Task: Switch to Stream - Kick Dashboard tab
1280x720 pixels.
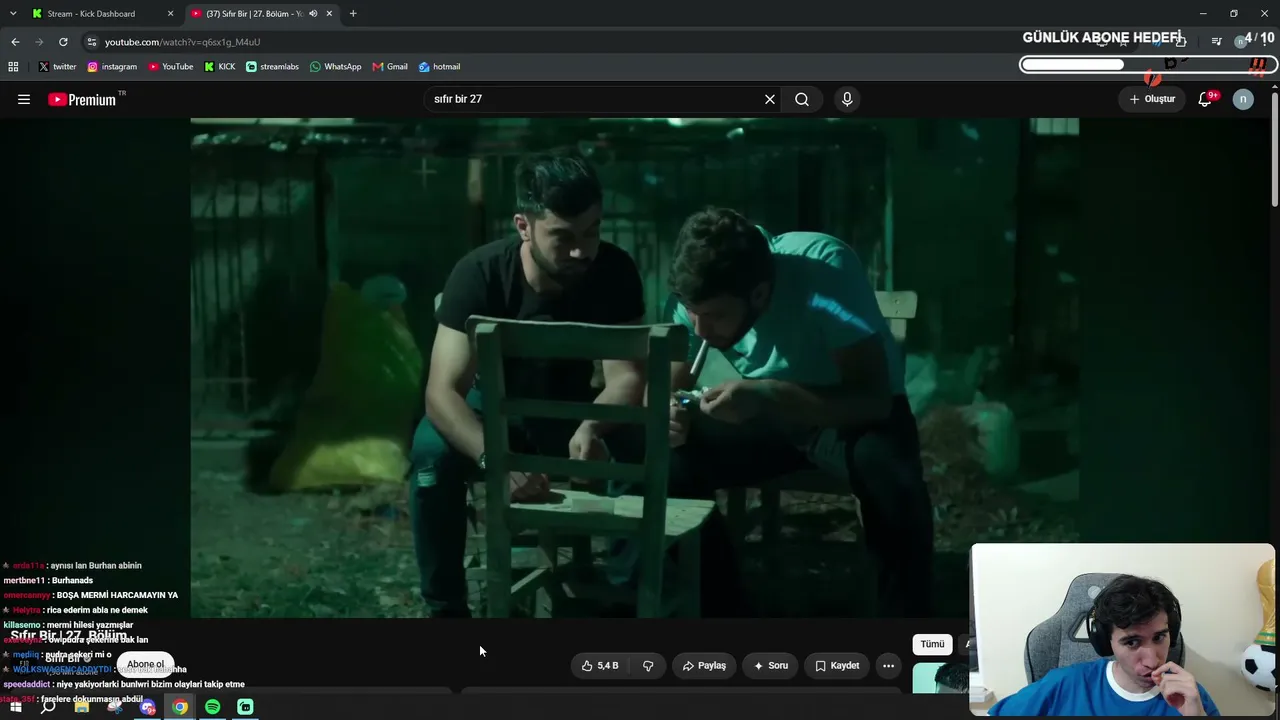Action: 103,14
